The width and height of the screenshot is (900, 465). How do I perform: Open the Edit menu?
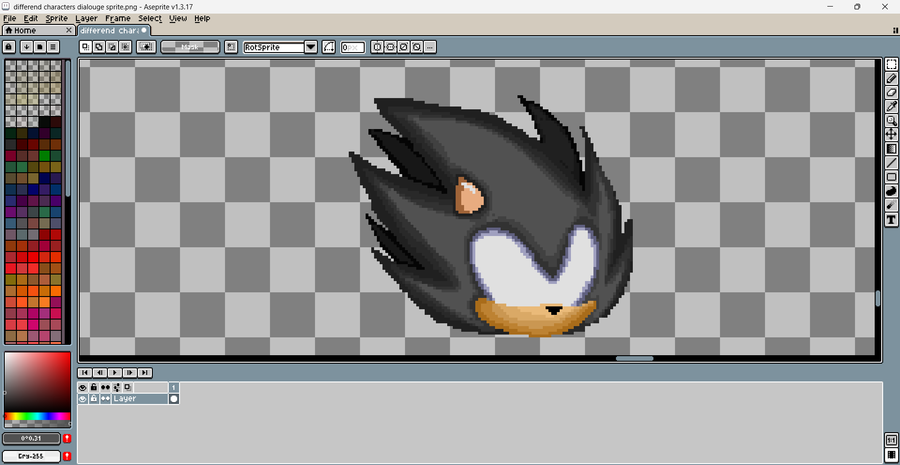pos(30,18)
